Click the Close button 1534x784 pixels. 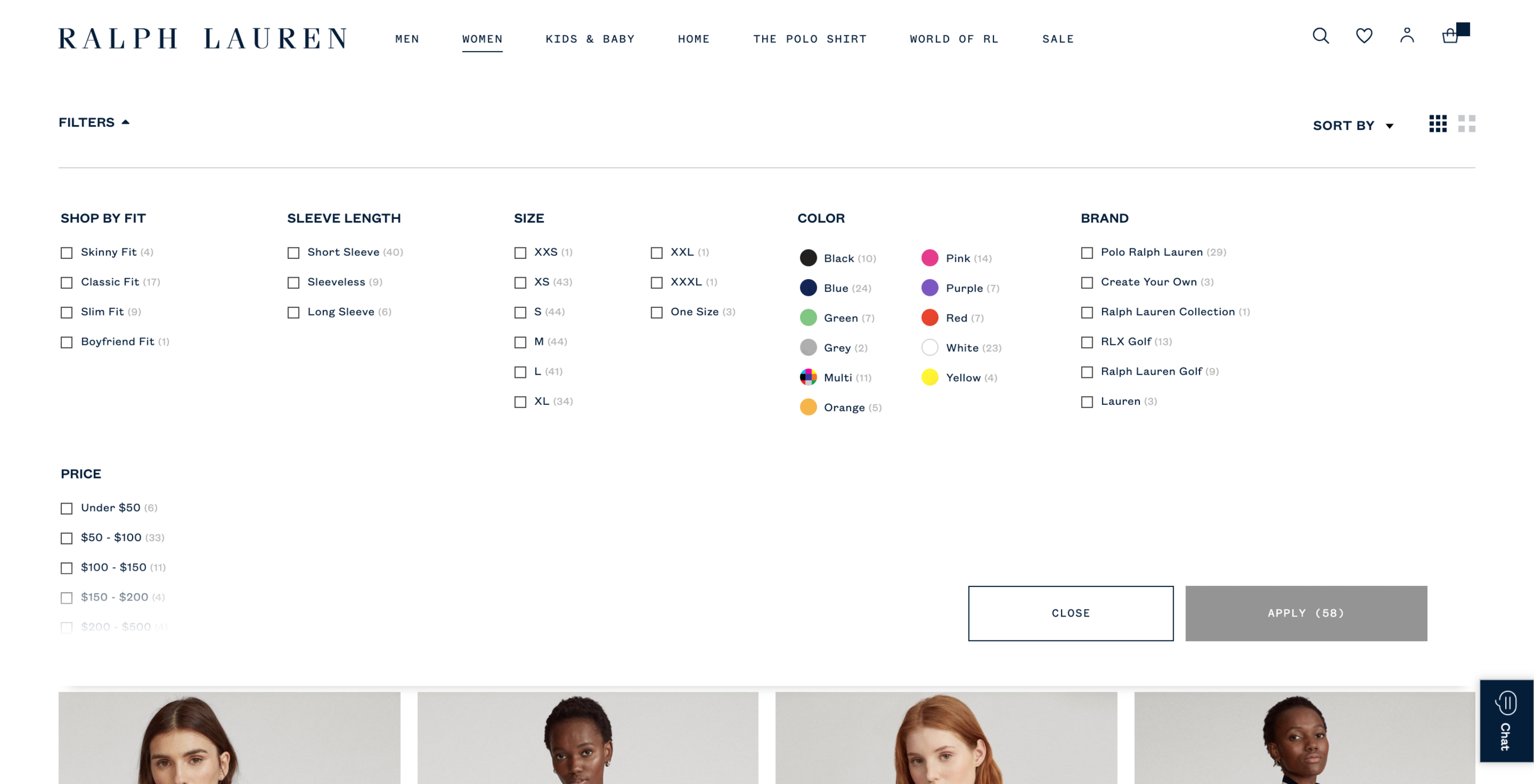[x=1071, y=613]
